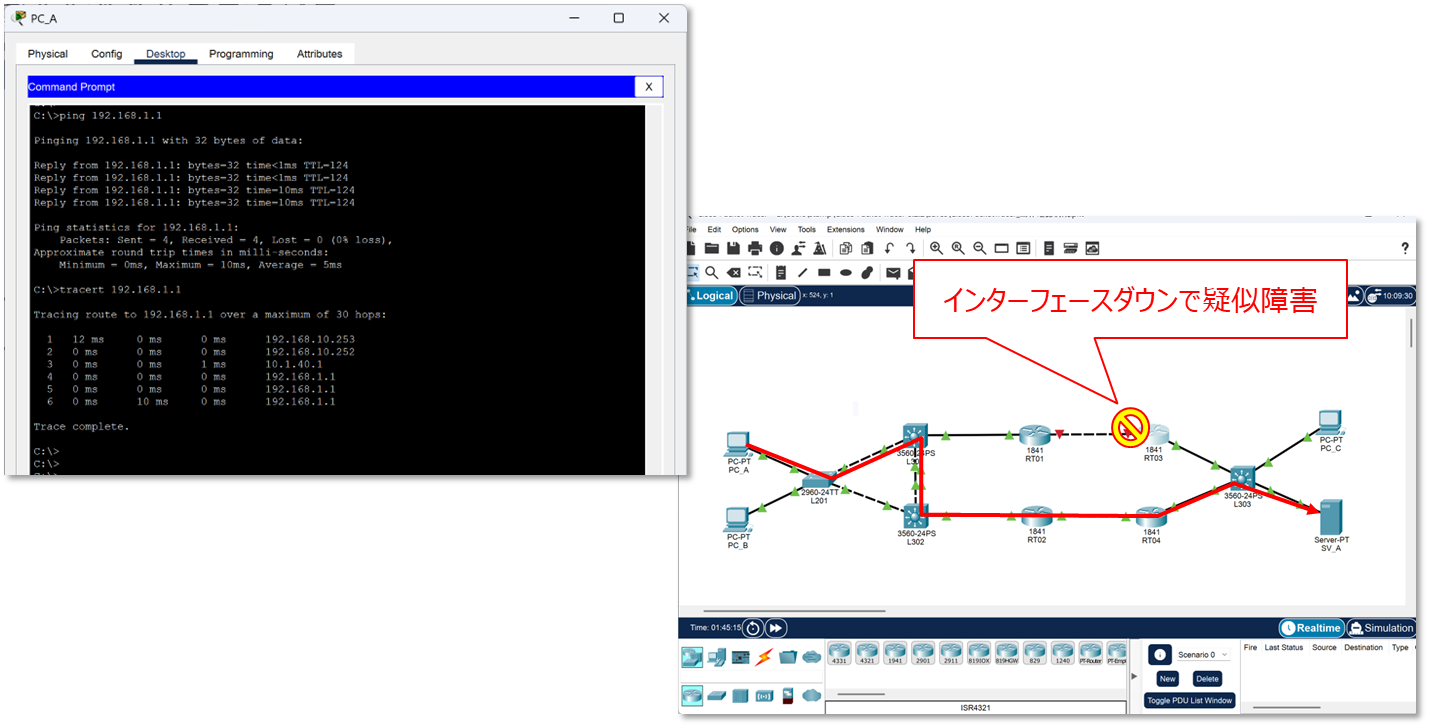Open the Options menu
Viewport: 1429px width, 727px height.
pyautogui.click(x=745, y=230)
